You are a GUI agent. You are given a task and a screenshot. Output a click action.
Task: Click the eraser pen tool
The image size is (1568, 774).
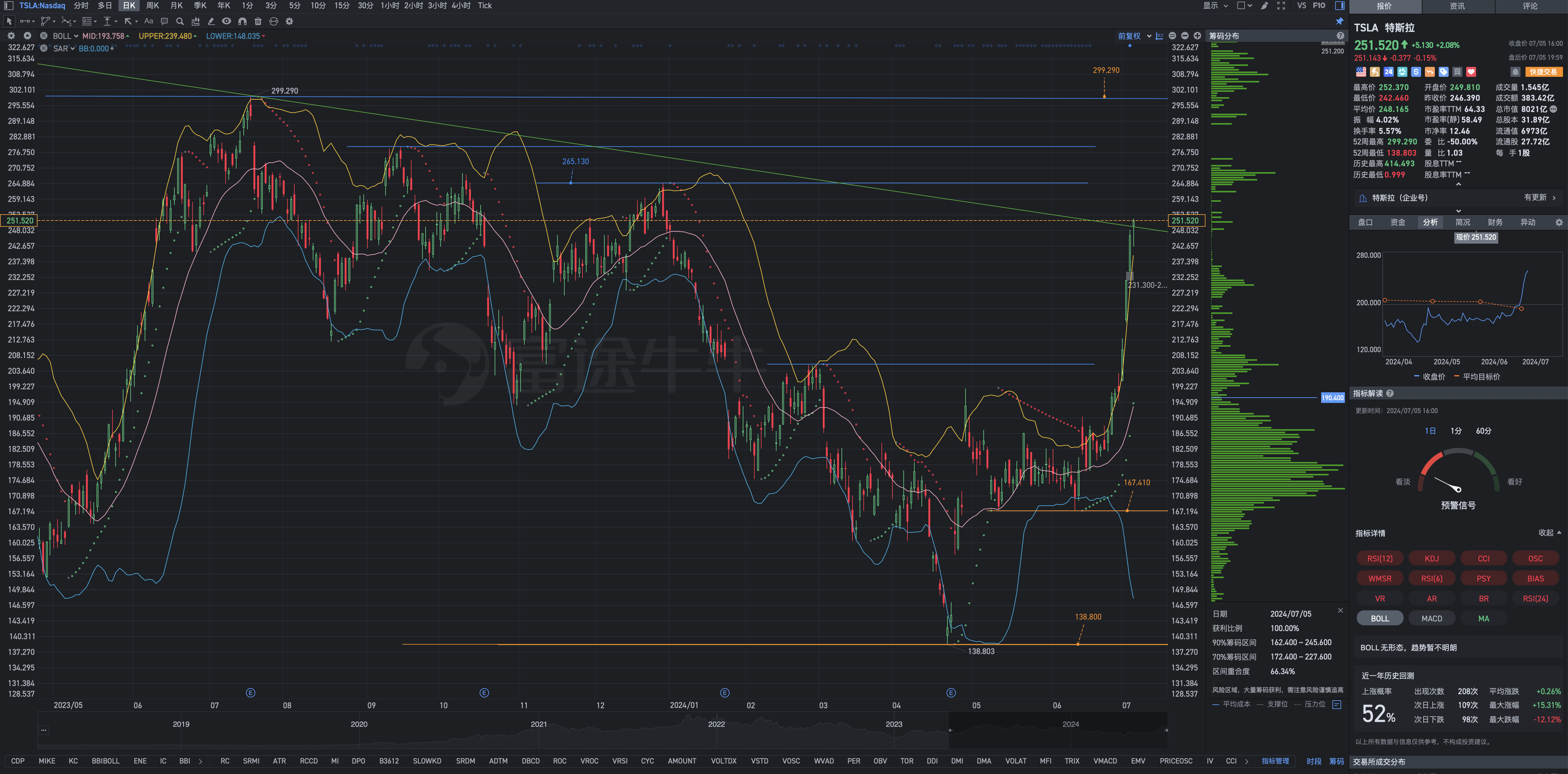211,21
